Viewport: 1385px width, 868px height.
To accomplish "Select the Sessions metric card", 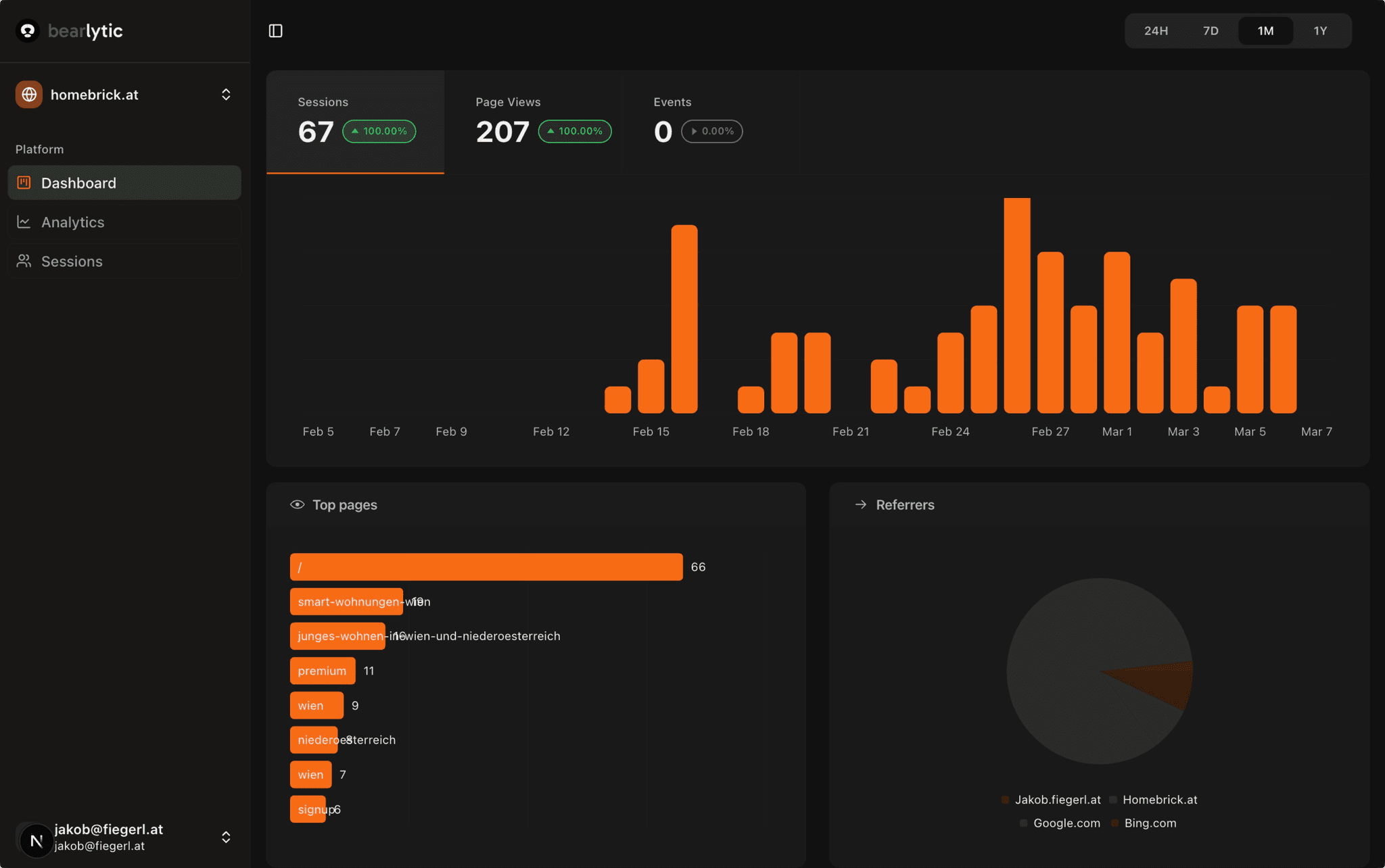I will click(x=355, y=122).
